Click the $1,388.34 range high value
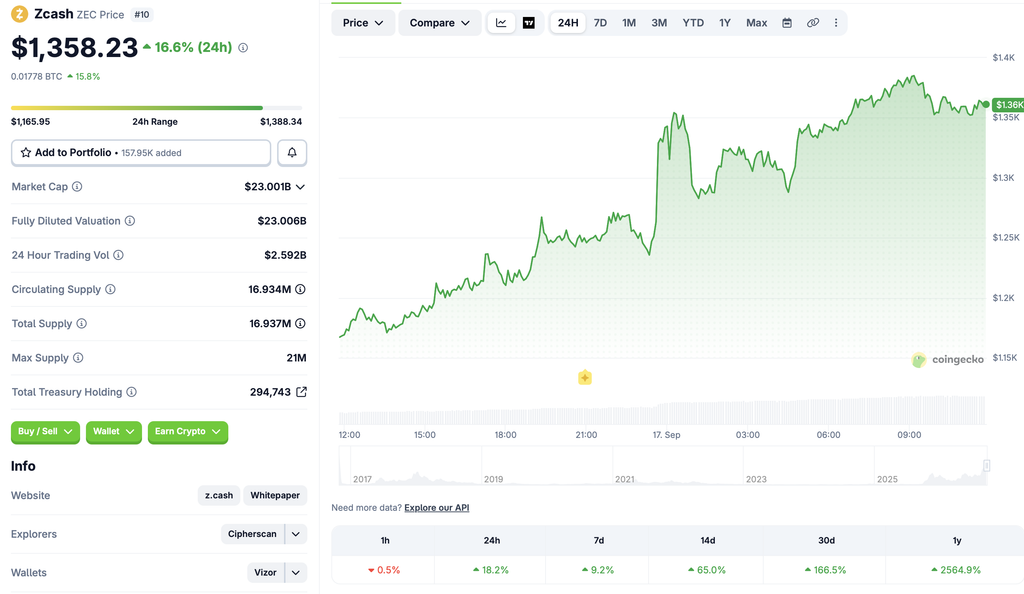This screenshot has height=594, width=1024. click(281, 121)
